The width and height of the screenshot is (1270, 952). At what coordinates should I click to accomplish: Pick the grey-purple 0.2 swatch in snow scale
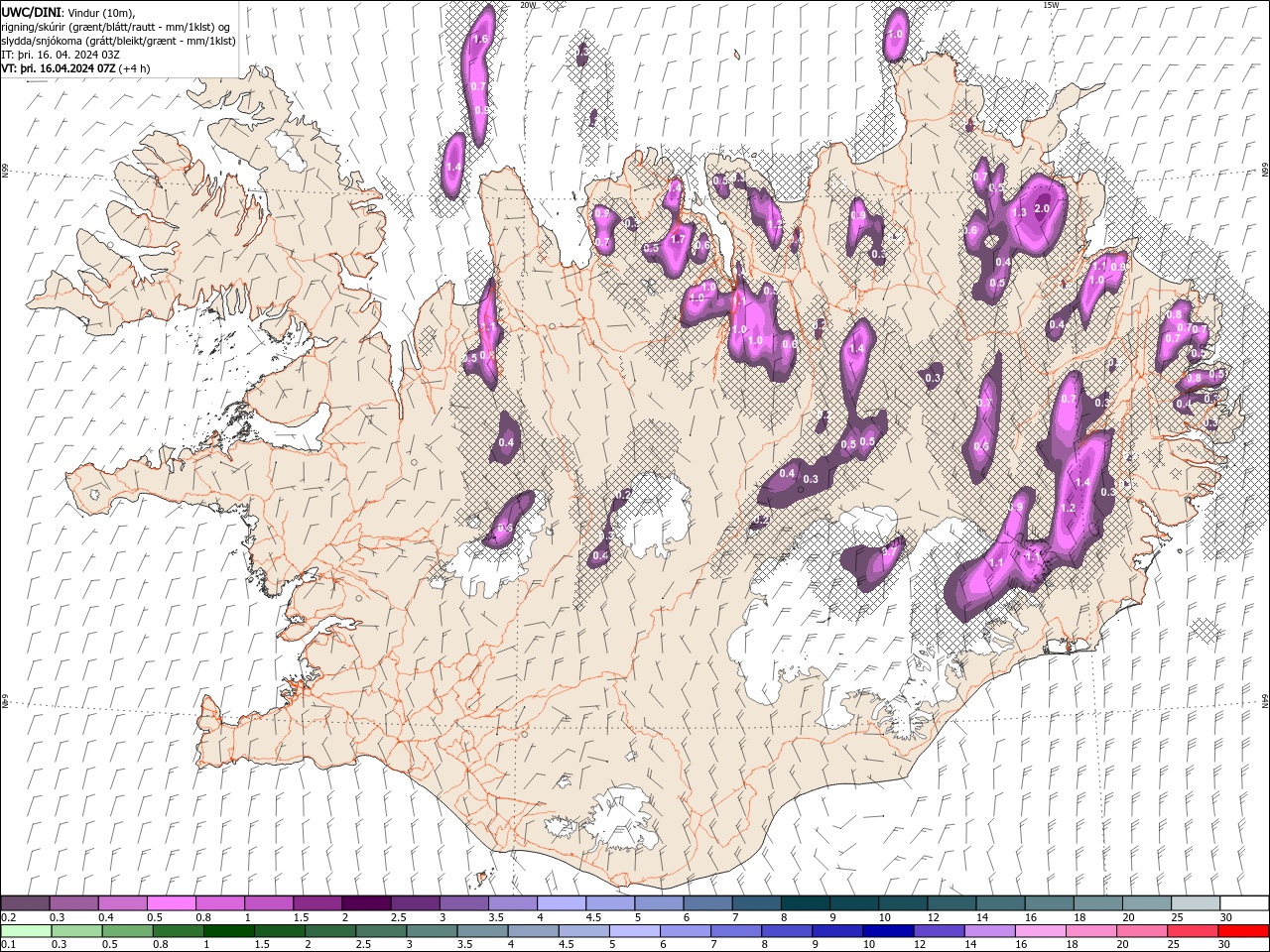coord(25,903)
